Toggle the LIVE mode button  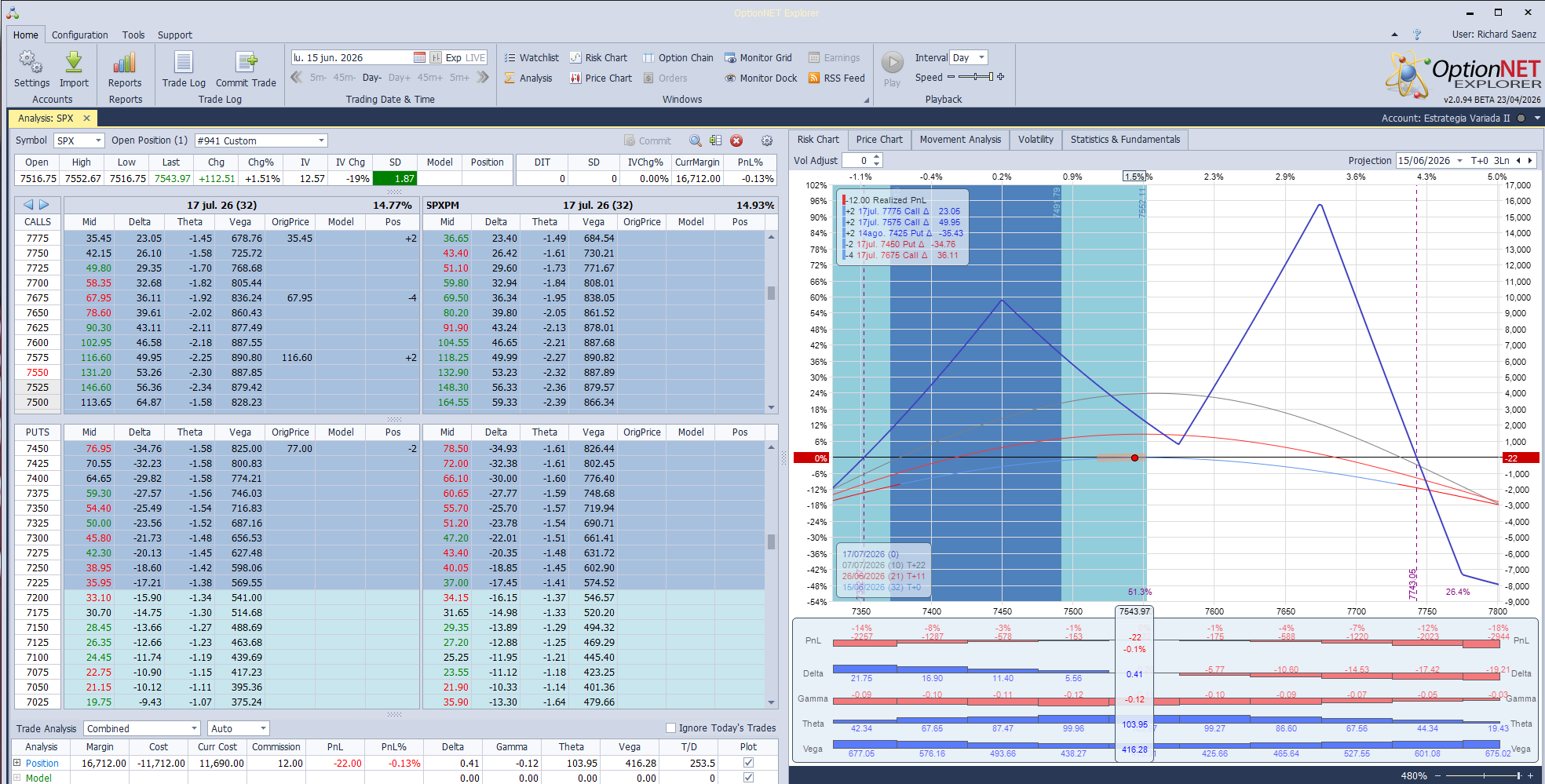476,57
